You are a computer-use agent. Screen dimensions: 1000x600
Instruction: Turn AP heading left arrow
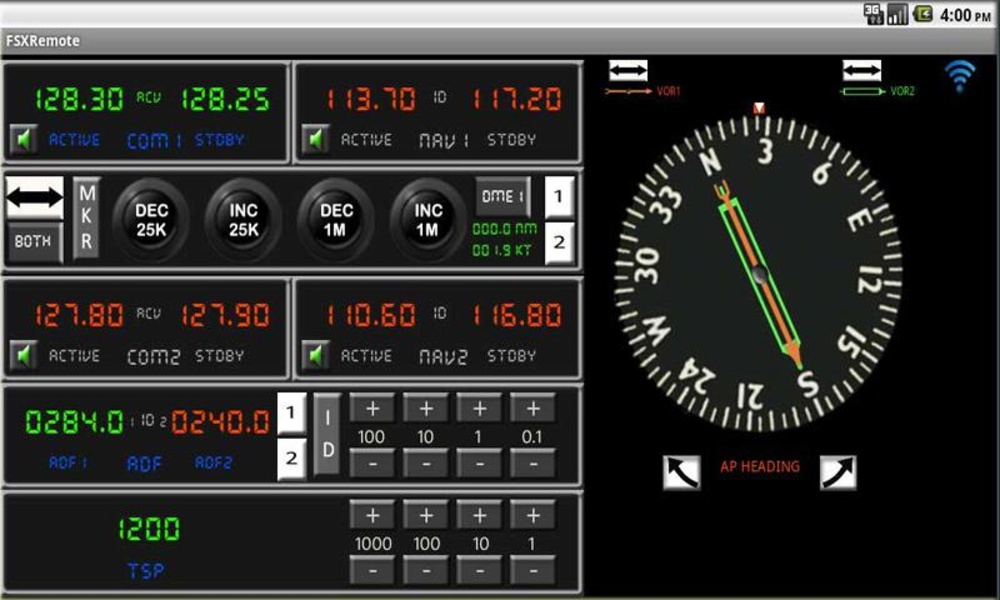tap(682, 472)
